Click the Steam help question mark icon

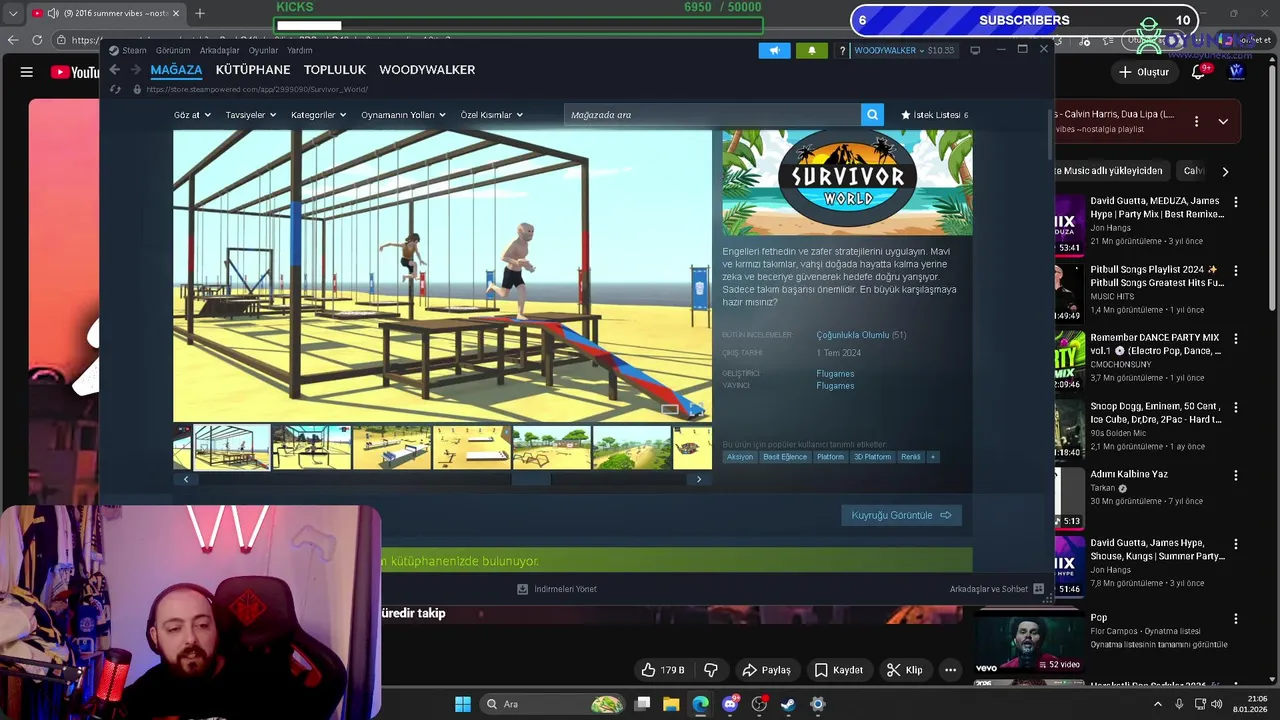pyautogui.click(x=842, y=50)
